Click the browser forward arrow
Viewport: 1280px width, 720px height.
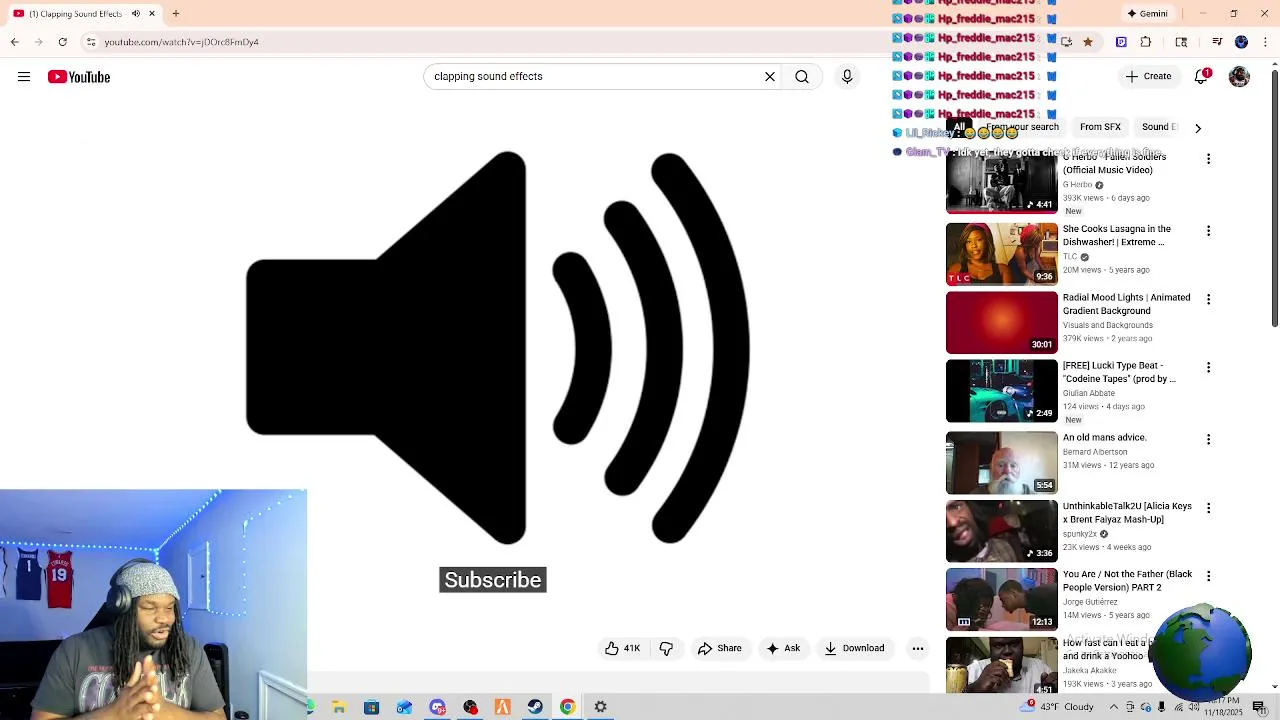(38, 41)
